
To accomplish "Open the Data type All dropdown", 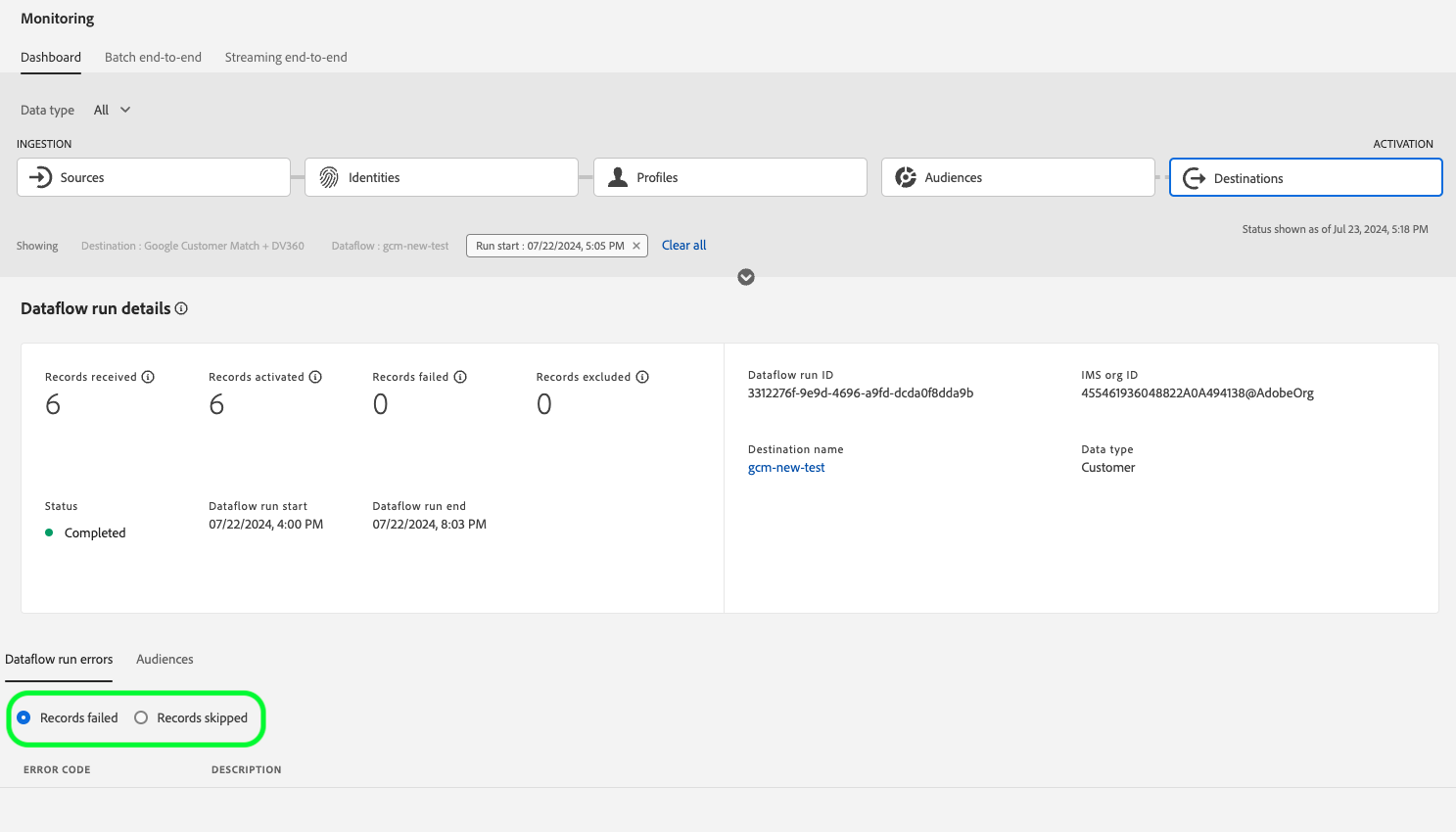I will (113, 110).
